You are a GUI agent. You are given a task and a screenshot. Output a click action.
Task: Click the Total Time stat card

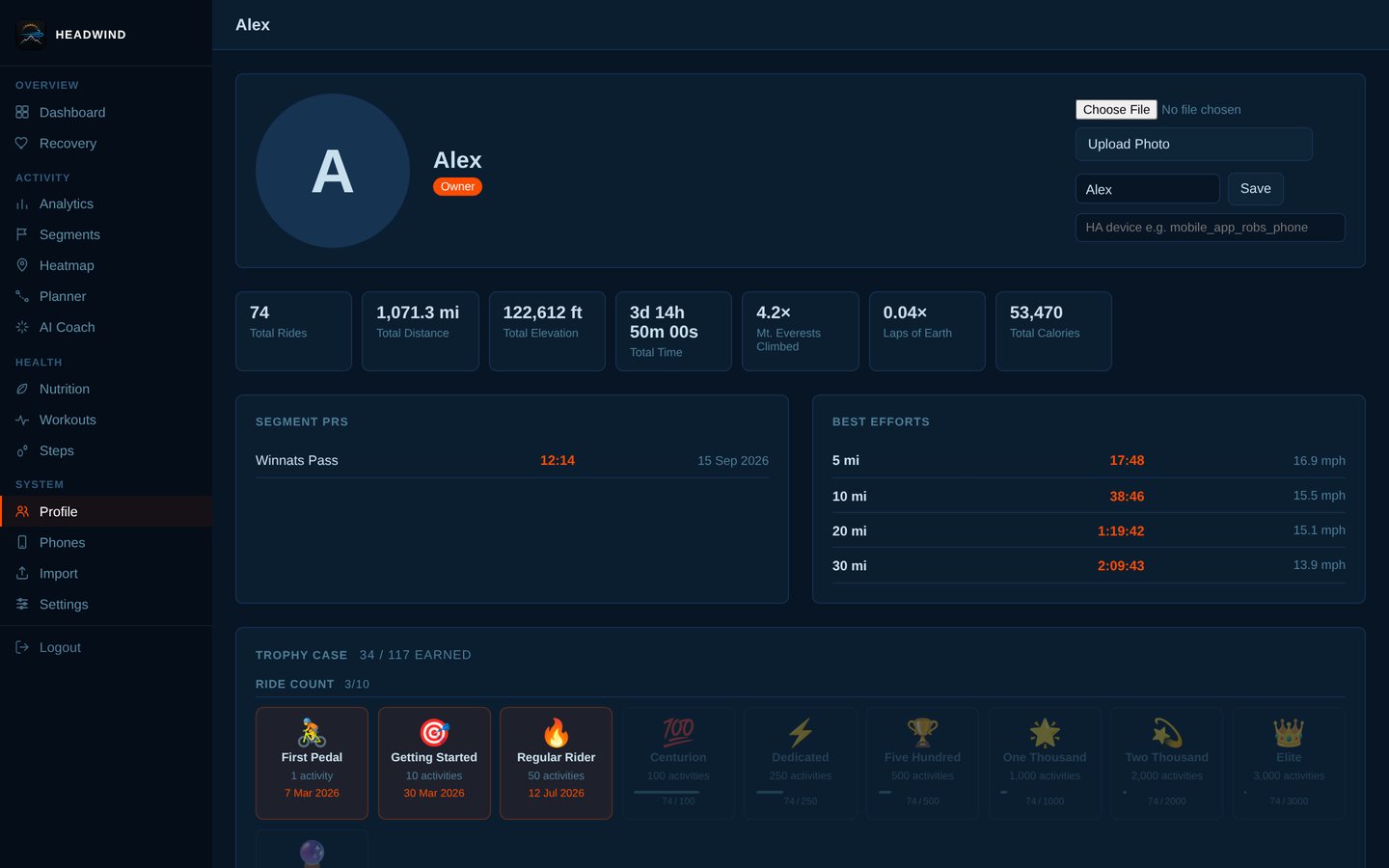(x=673, y=331)
